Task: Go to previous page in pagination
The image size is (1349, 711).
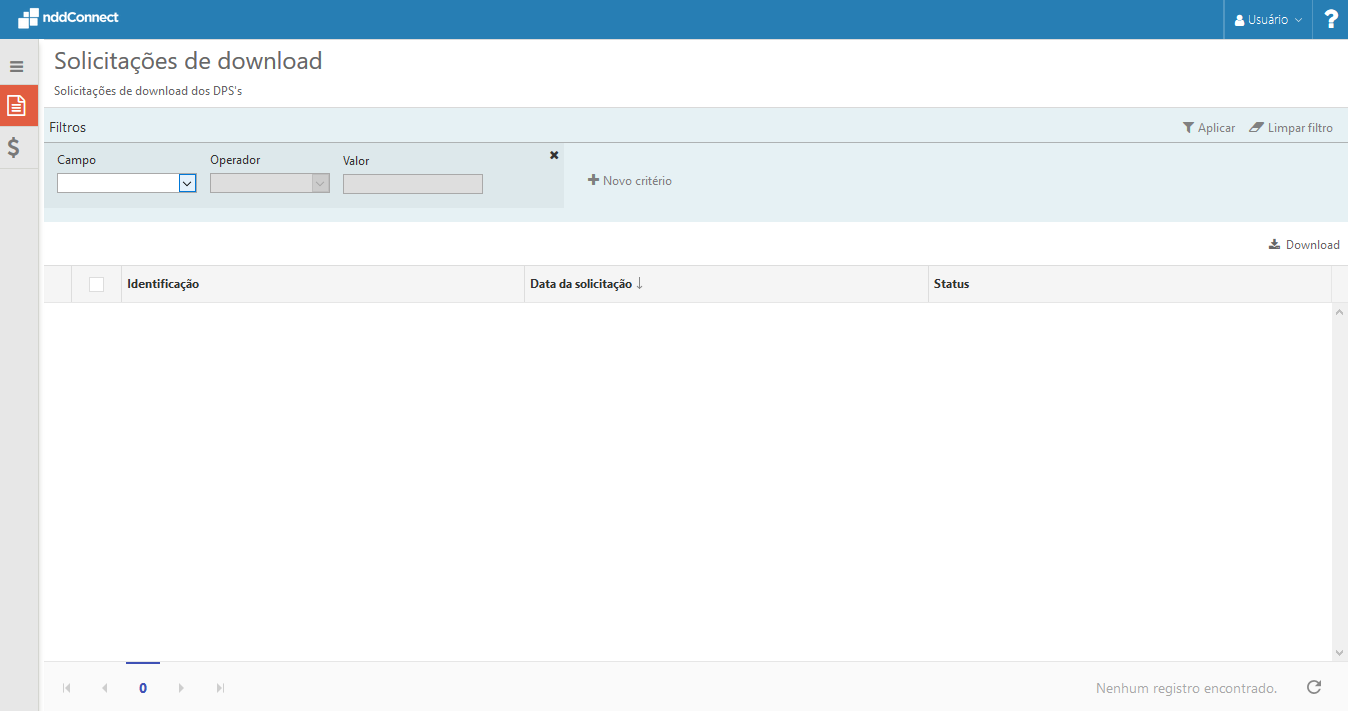Action: click(x=105, y=688)
